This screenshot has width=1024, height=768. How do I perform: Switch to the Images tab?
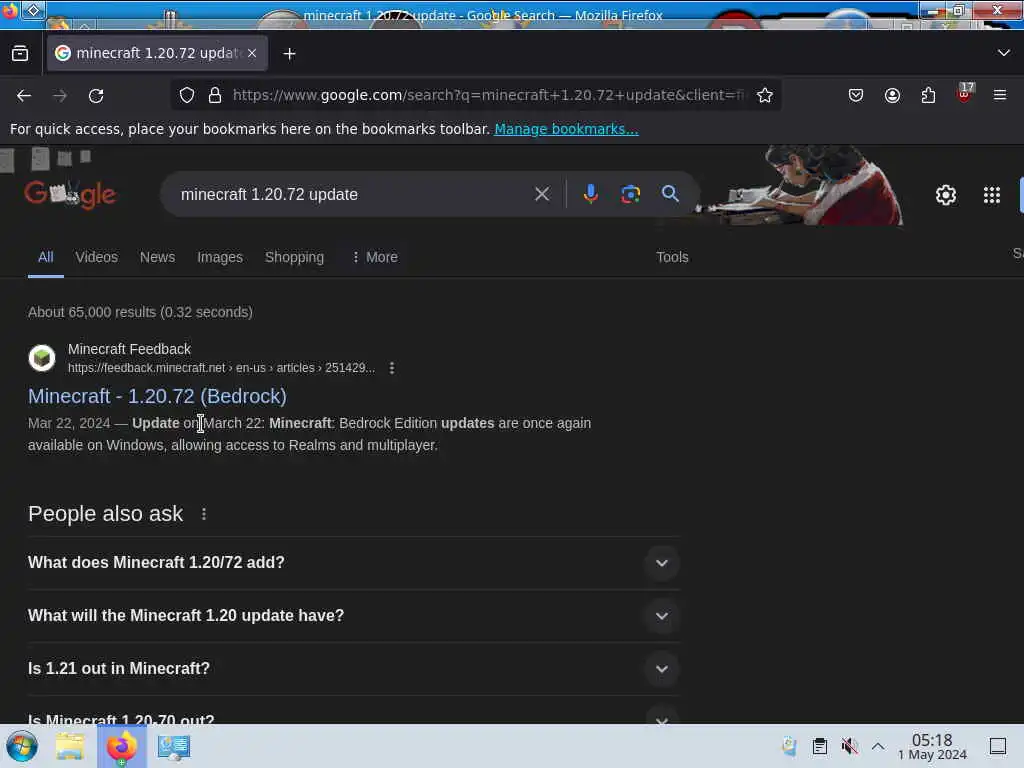[x=220, y=257]
